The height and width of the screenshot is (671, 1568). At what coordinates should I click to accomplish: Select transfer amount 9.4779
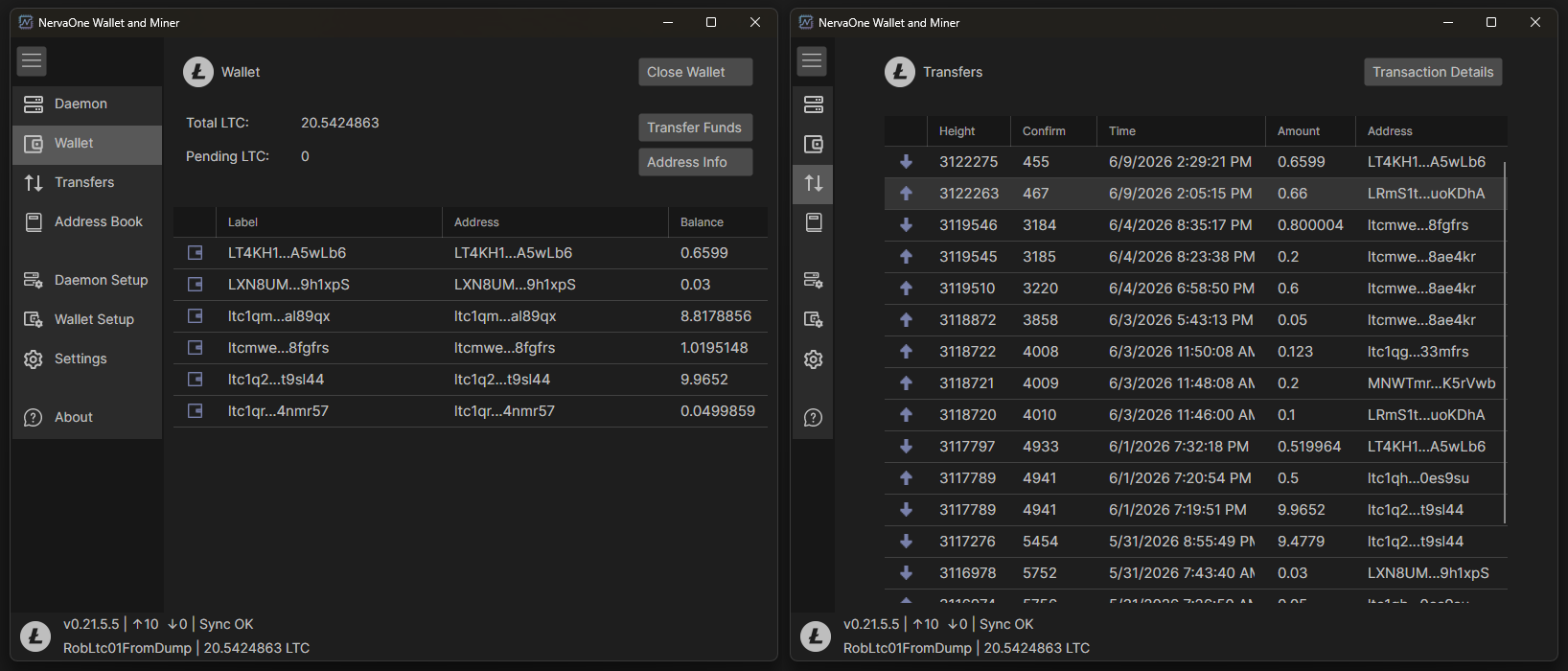point(1301,542)
